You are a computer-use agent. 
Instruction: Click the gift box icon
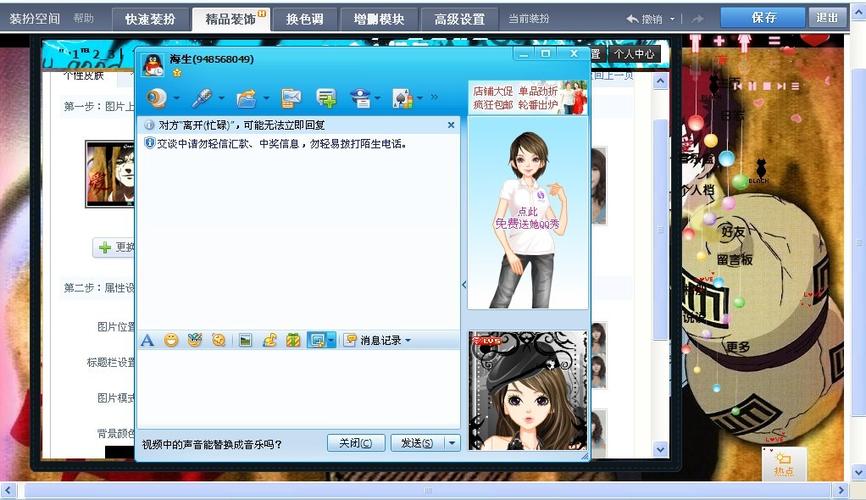[x=293, y=340]
